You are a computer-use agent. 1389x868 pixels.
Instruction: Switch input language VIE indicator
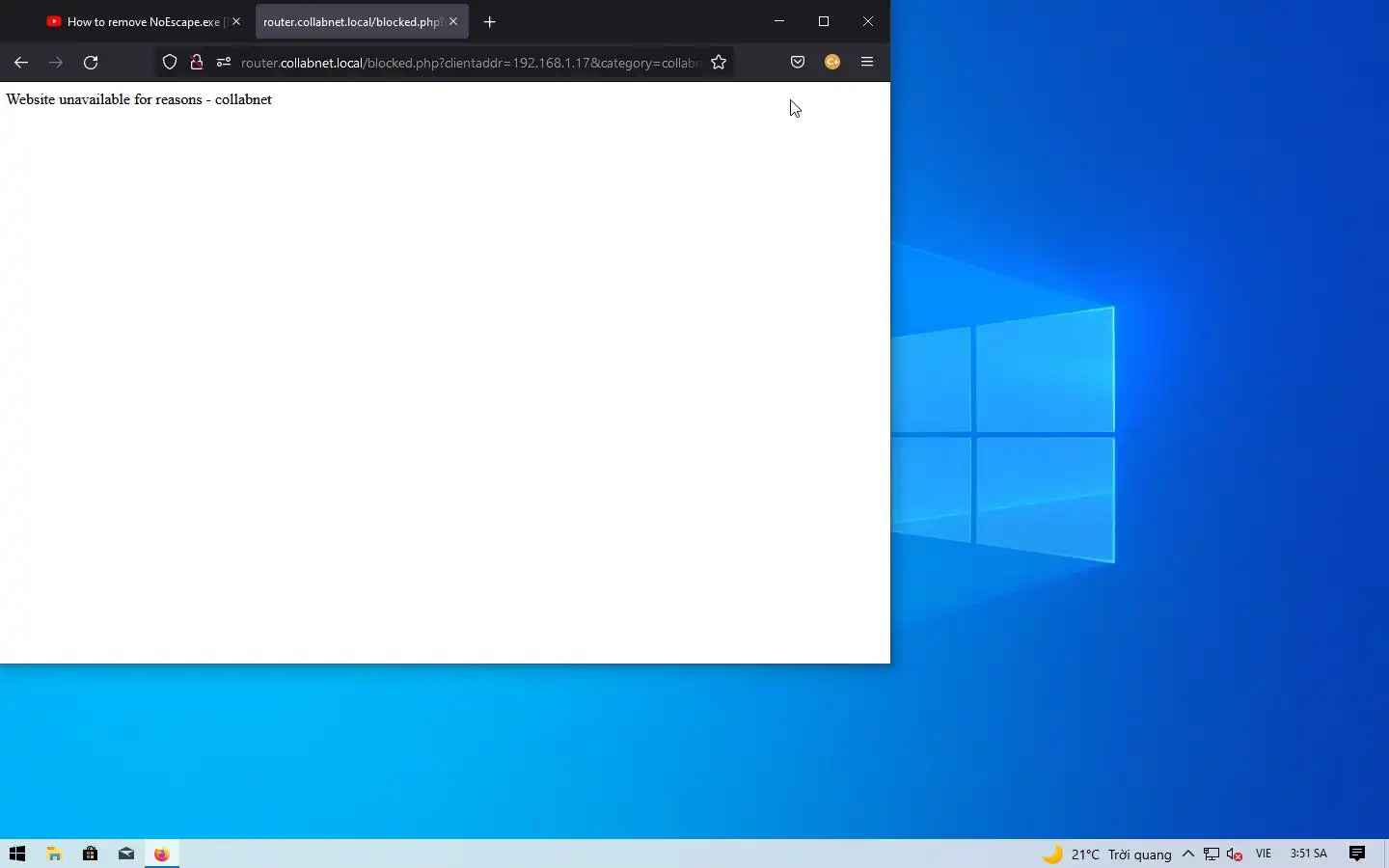click(x=1264, y=854)
